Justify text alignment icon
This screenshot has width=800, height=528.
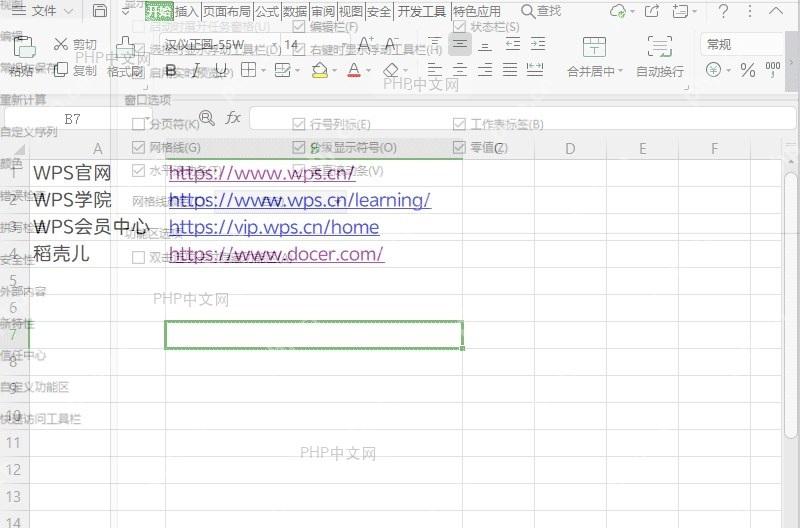point(510,69)
